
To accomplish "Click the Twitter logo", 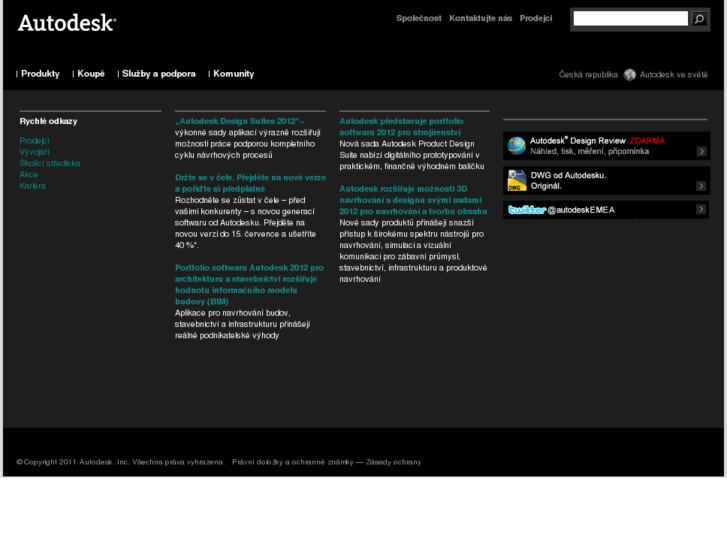I will pos(527,210).
